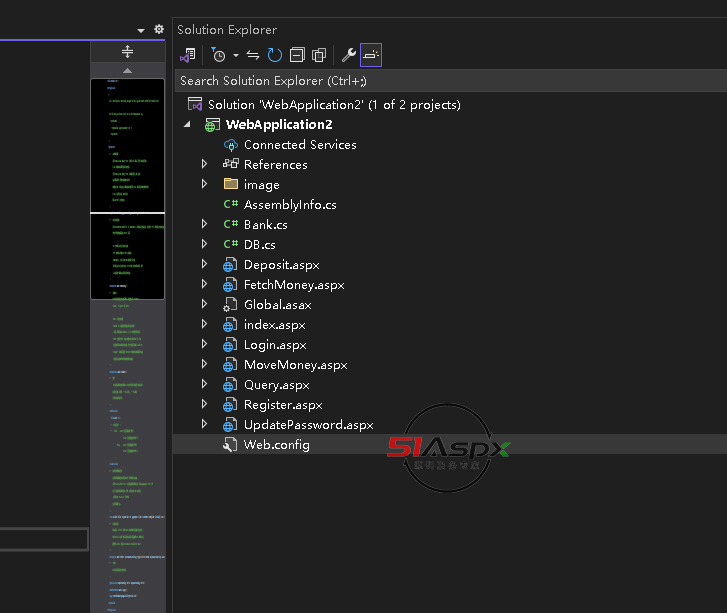Select Web.config file
This screenshot has height=613, width=727.
point(276,445)
